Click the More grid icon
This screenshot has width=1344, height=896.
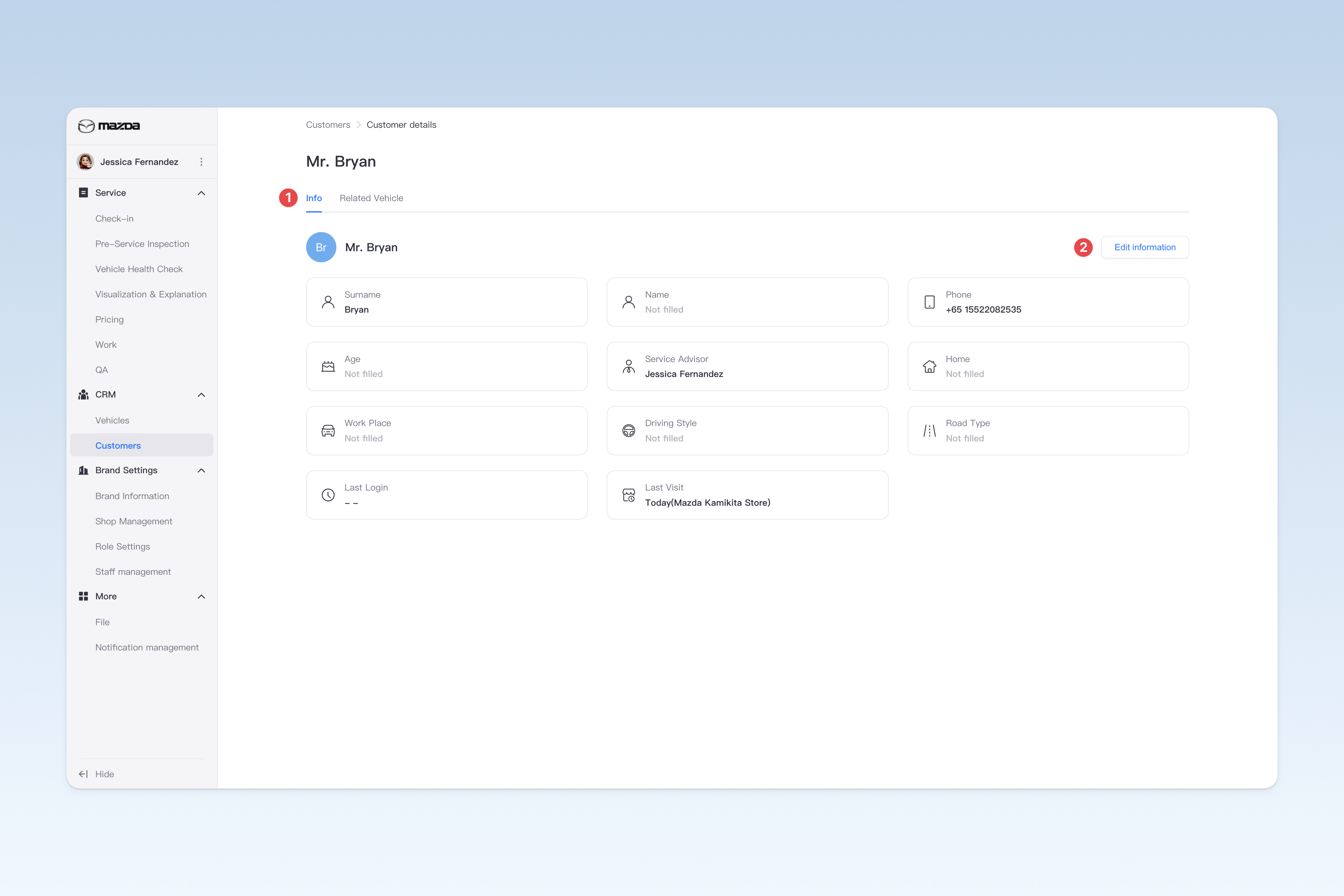(83, 596)
